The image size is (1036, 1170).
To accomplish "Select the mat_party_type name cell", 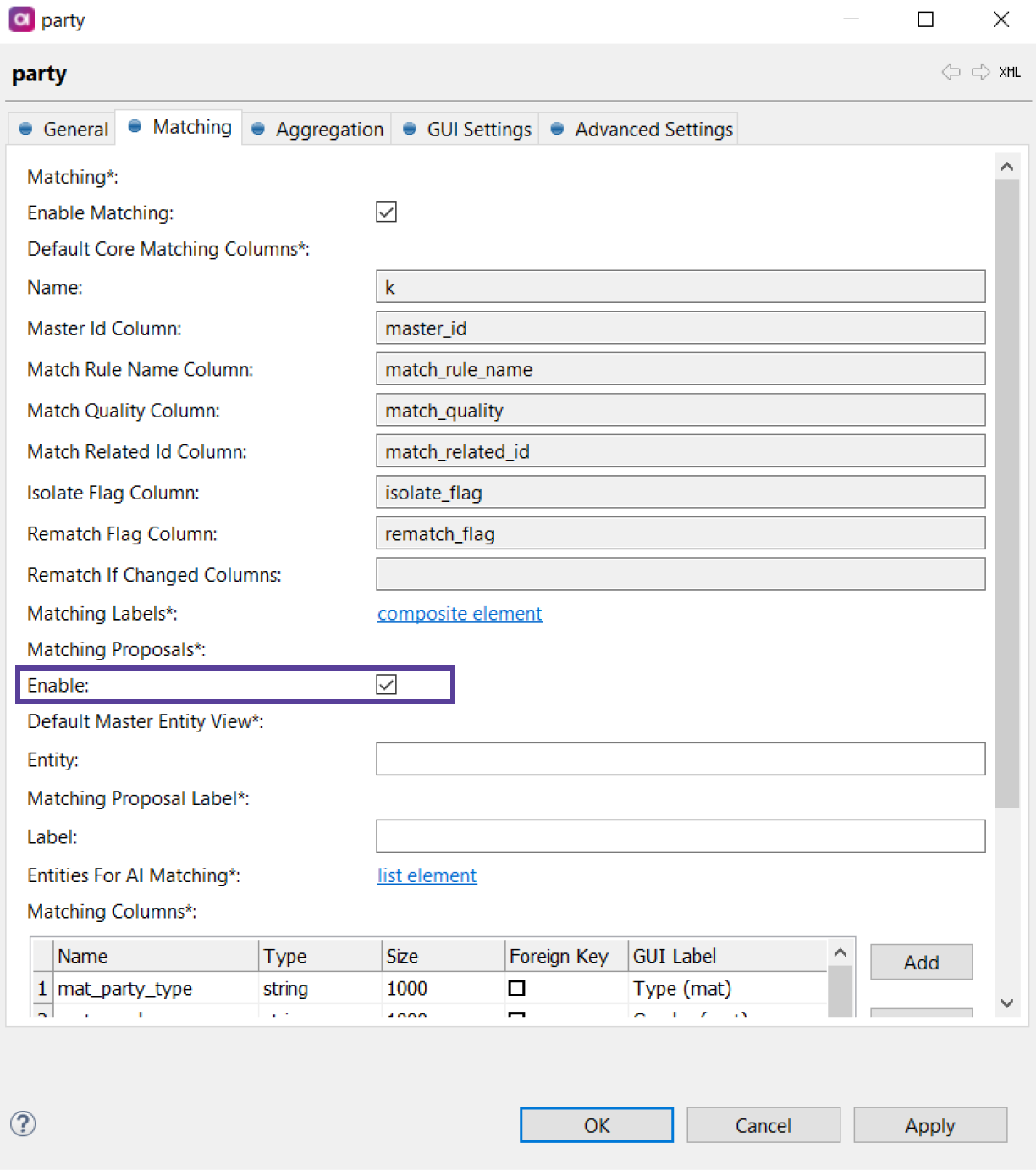I will 156,988.
